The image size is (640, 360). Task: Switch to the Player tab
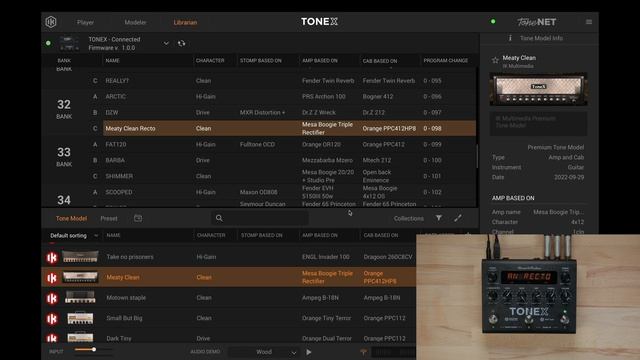click(85, 22)
